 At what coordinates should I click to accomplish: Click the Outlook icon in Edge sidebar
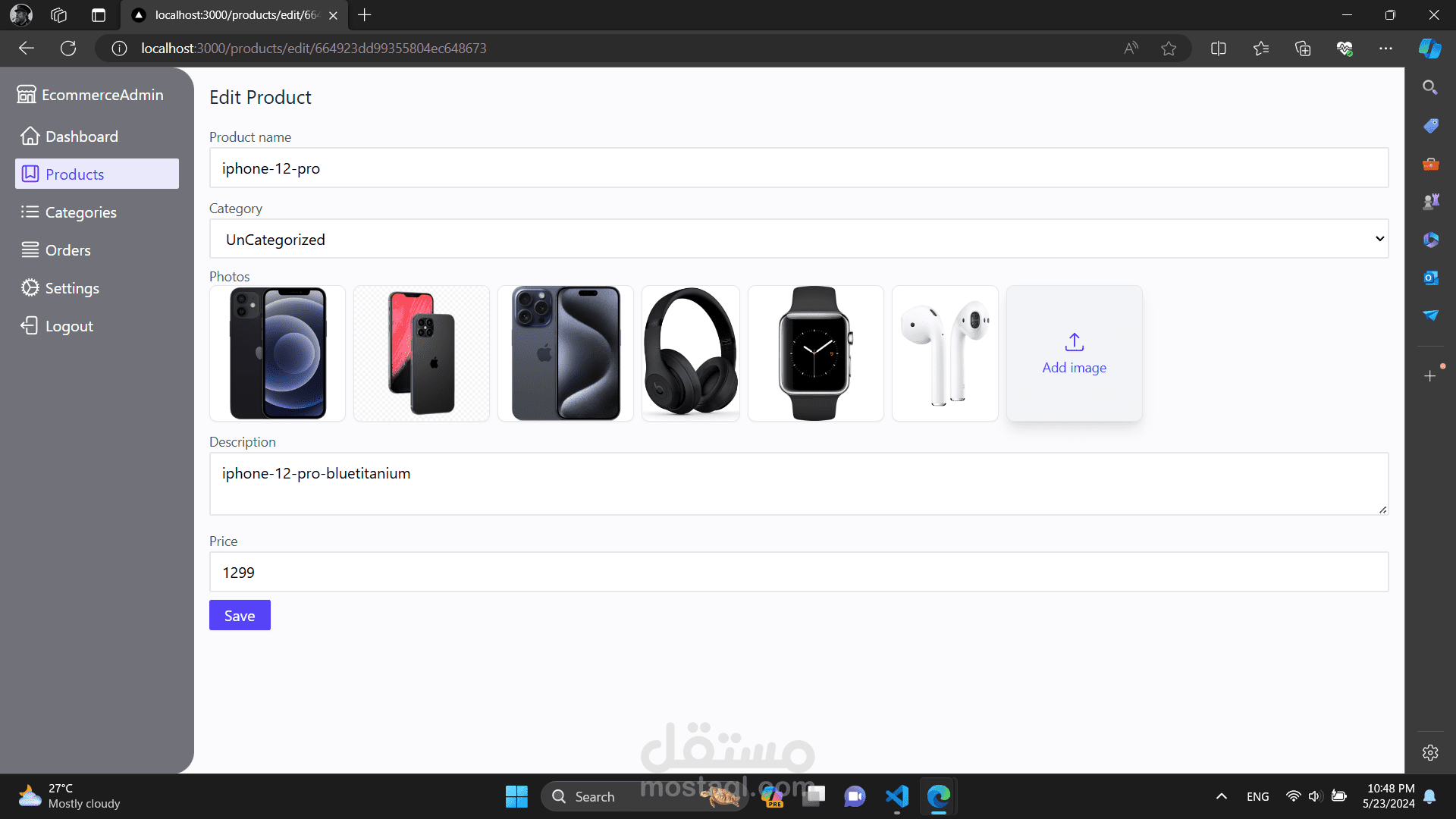1430,278
